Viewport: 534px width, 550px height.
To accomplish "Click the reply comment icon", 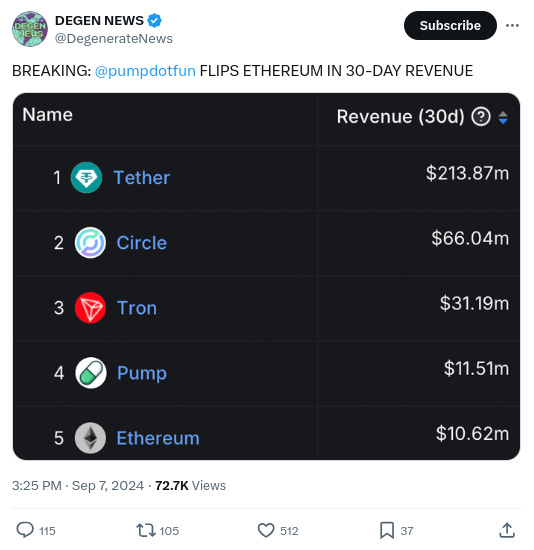I will tap(25, 530).
